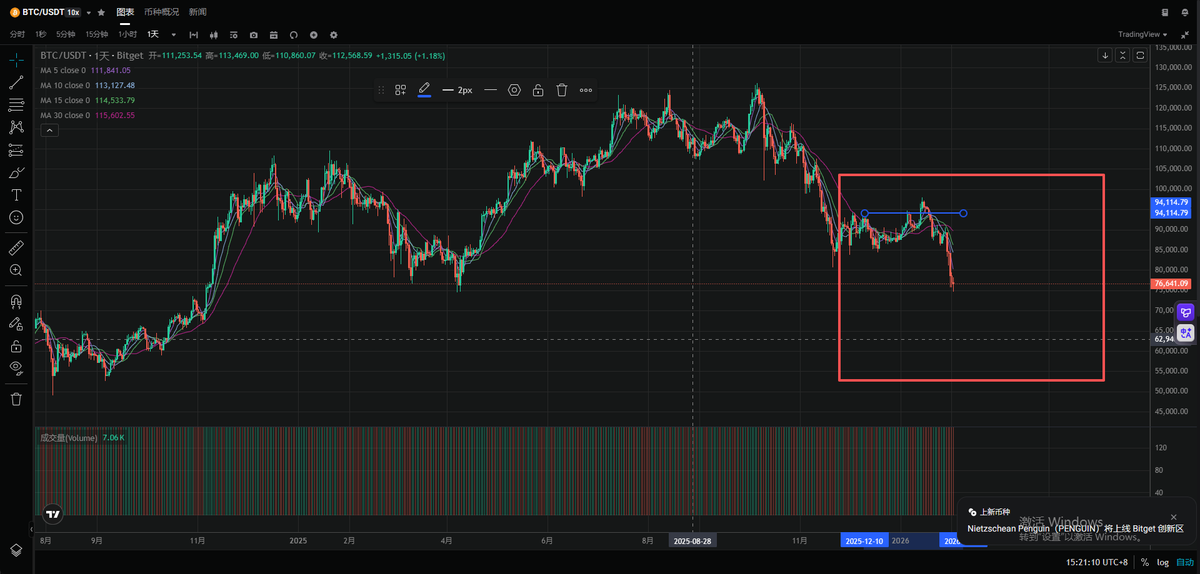Open the long/short position forecasting tool
1200x574 pixels.
(x=16, y=150)
